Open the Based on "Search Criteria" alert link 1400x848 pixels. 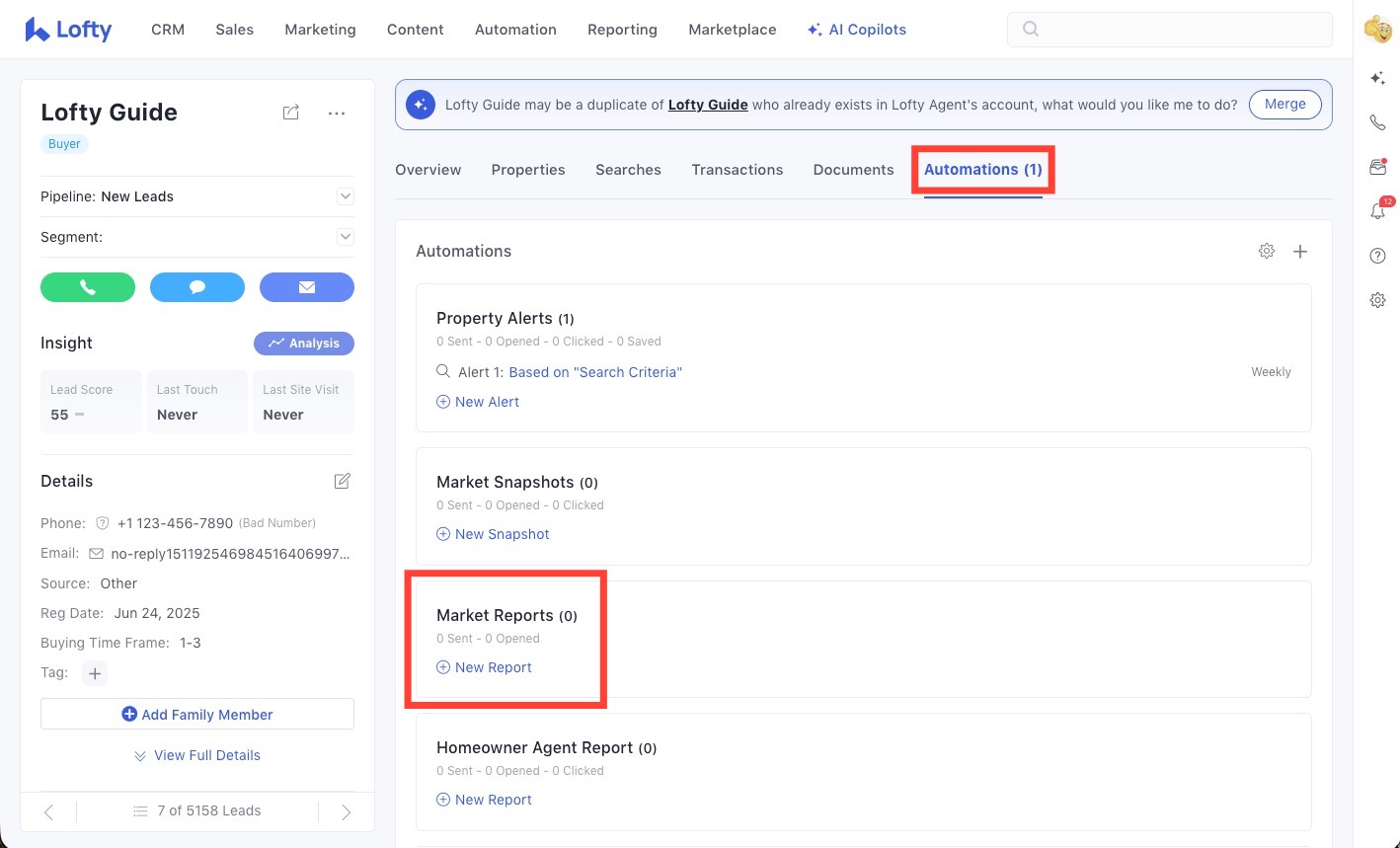coord(595,372)
